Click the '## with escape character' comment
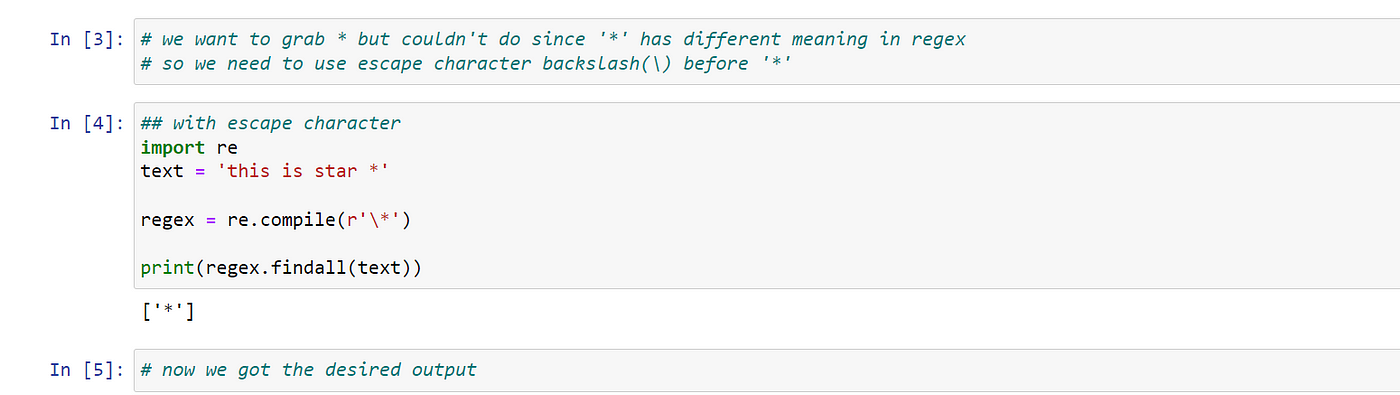This screenshot has height=395, width=1400. (x=271, y=123)
